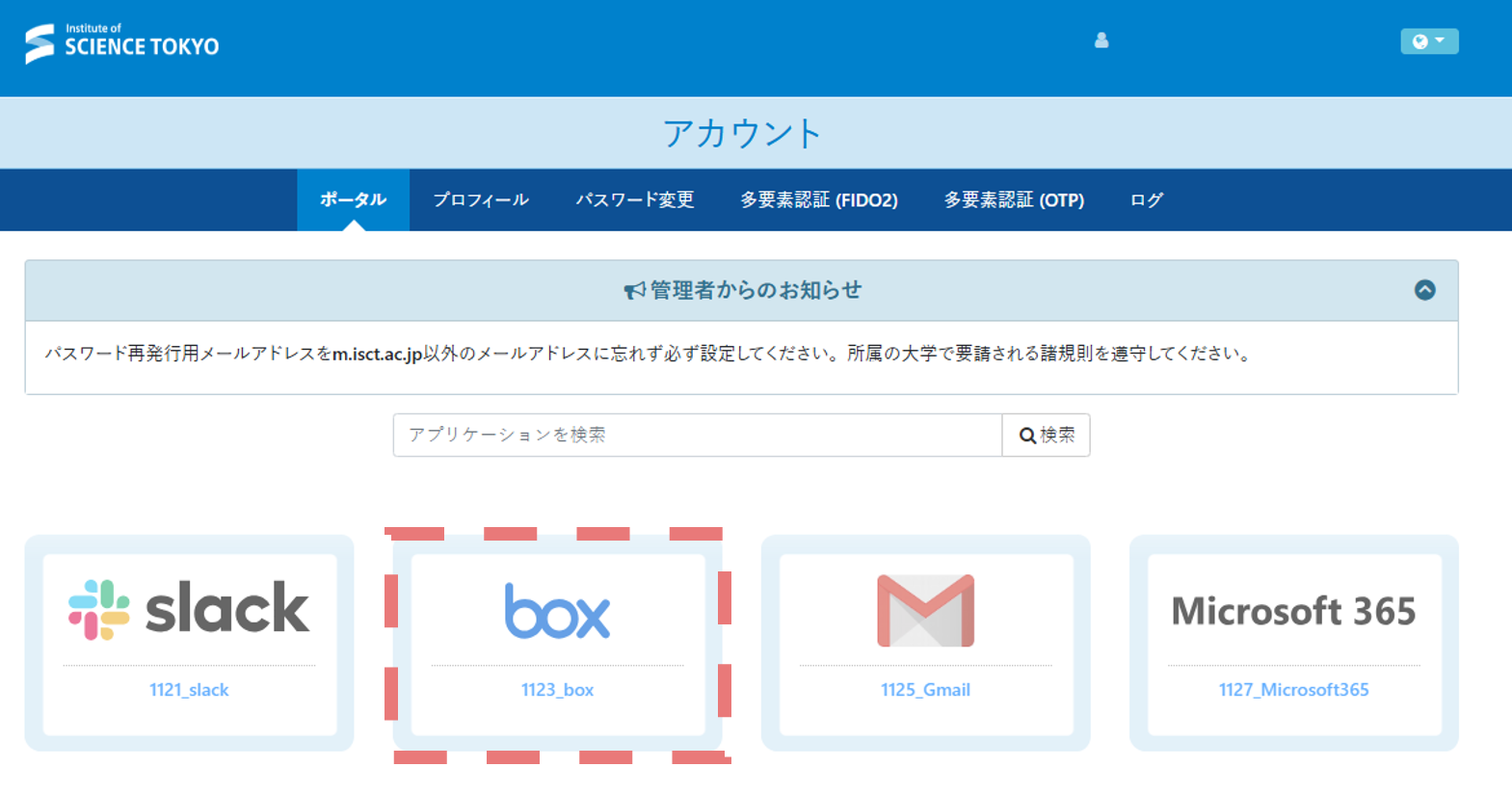Go to 多要素認証 (OTP) tab
Screen dimensions: 1512x794
click(x=1014, y=199)
